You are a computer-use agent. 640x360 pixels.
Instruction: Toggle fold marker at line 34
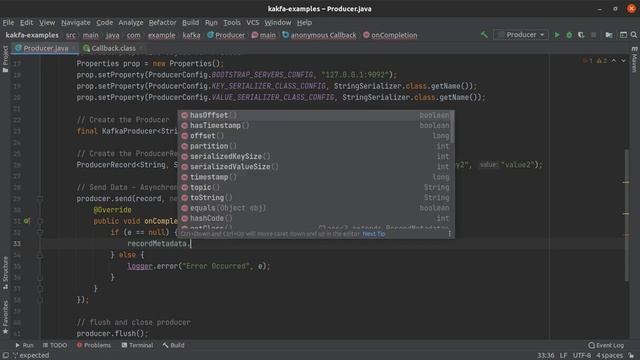click(x=40, y=255)
